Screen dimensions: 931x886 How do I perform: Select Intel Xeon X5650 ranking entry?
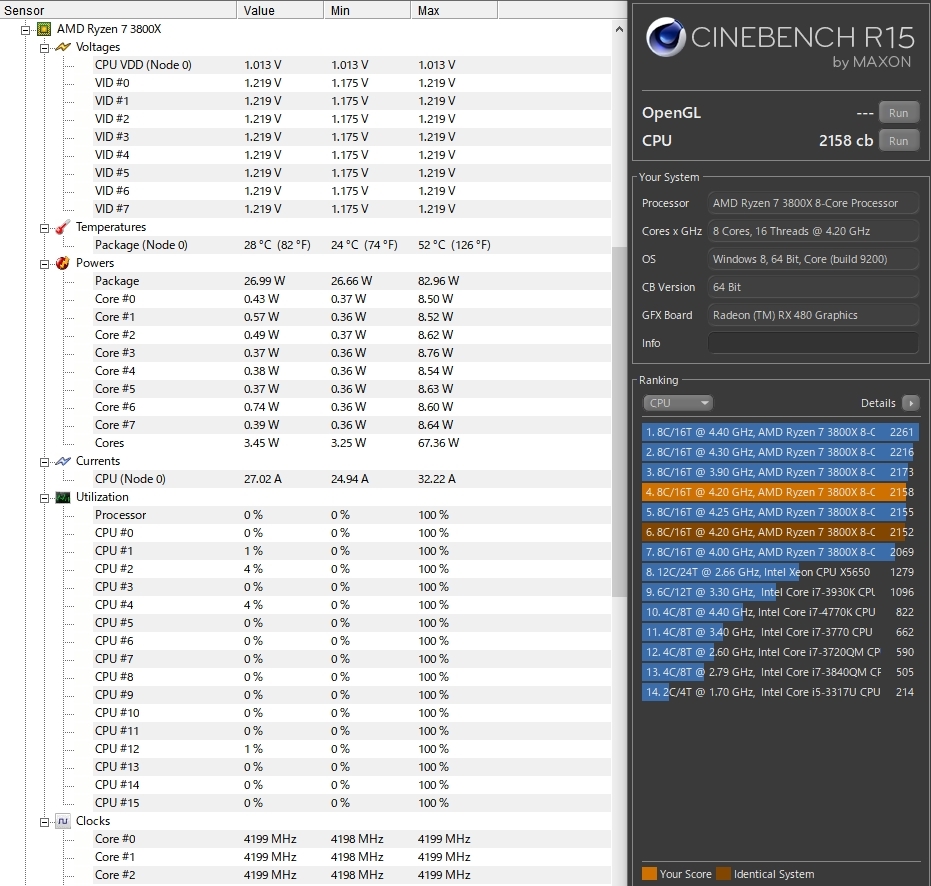(780, 572)
